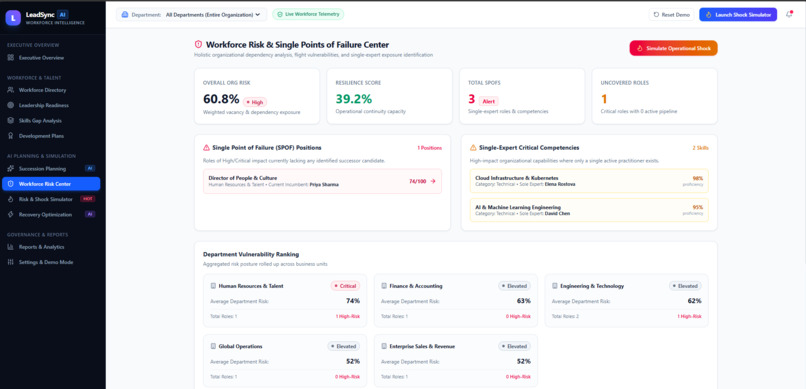806x389 pixels.
Task: Click the 60.8% overall org risk value
Action: pyautogui.click(x=221, y=99)
